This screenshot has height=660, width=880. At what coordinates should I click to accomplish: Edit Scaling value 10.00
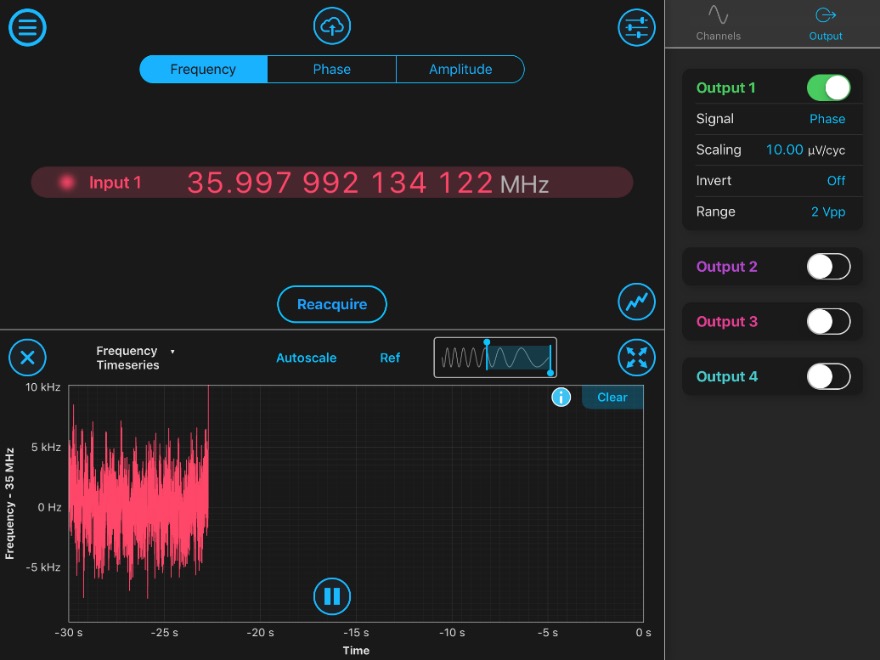click(784, 149)
